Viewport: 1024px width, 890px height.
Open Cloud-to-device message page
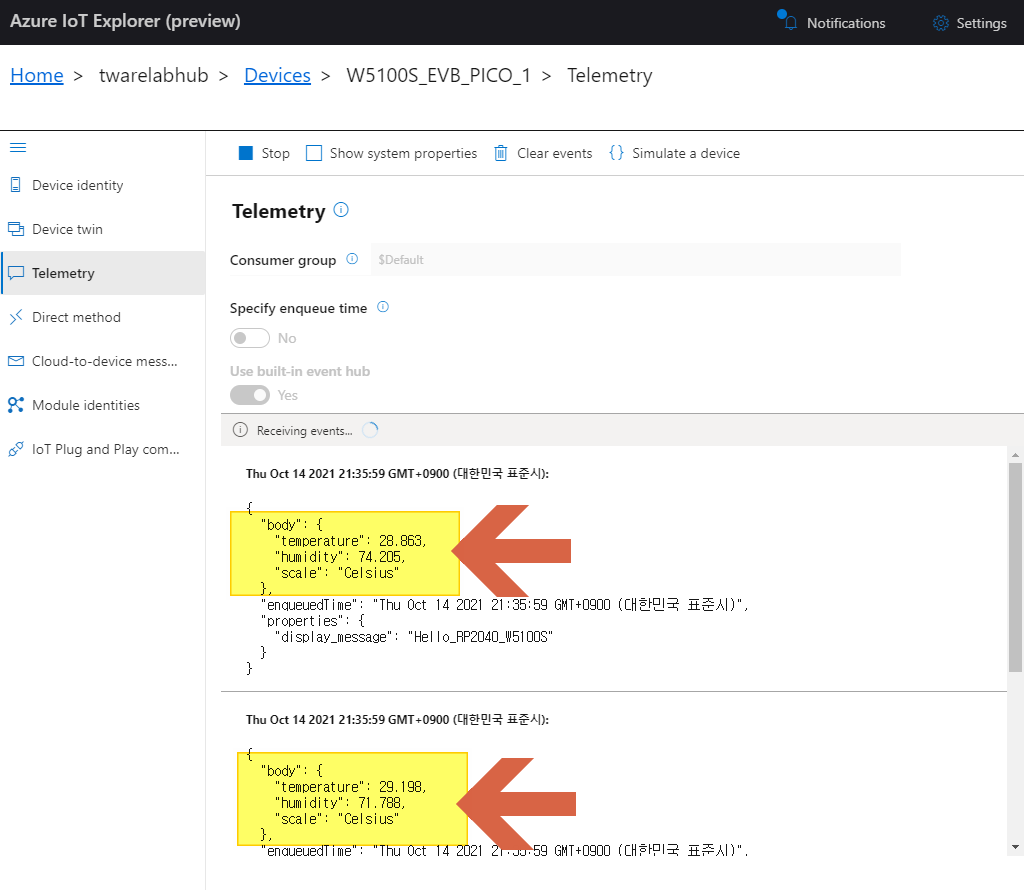point(103,361)
